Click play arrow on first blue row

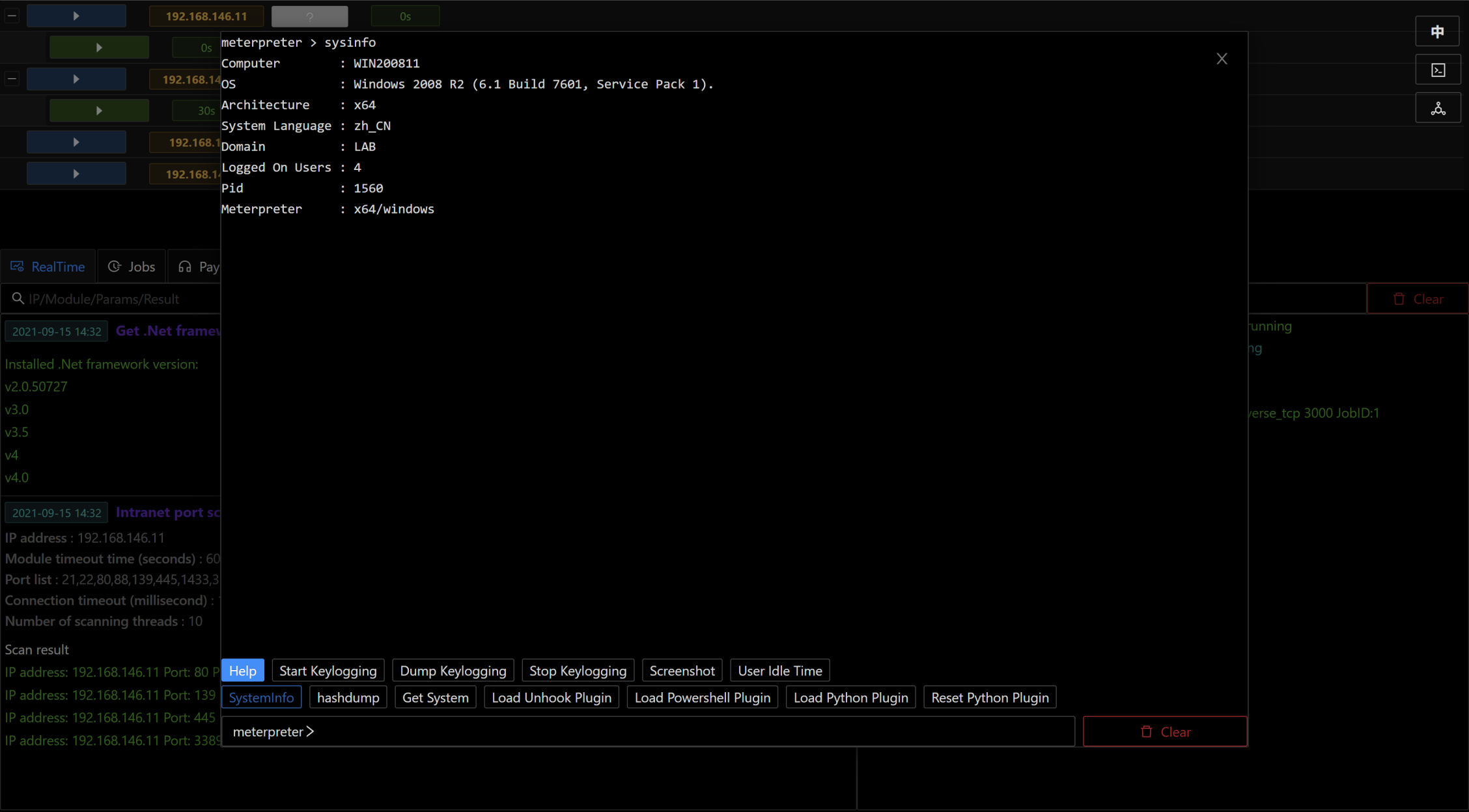point(76,16)
